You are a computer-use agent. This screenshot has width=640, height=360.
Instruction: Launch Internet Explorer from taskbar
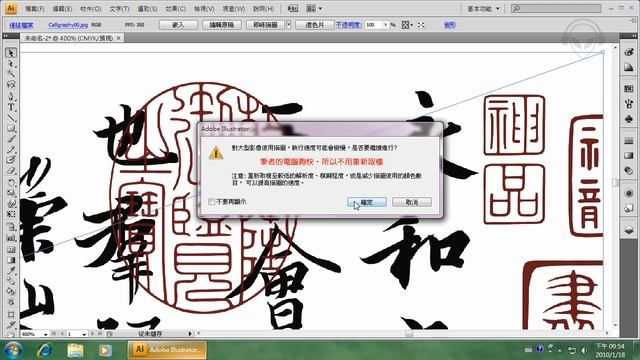(44, 350)
